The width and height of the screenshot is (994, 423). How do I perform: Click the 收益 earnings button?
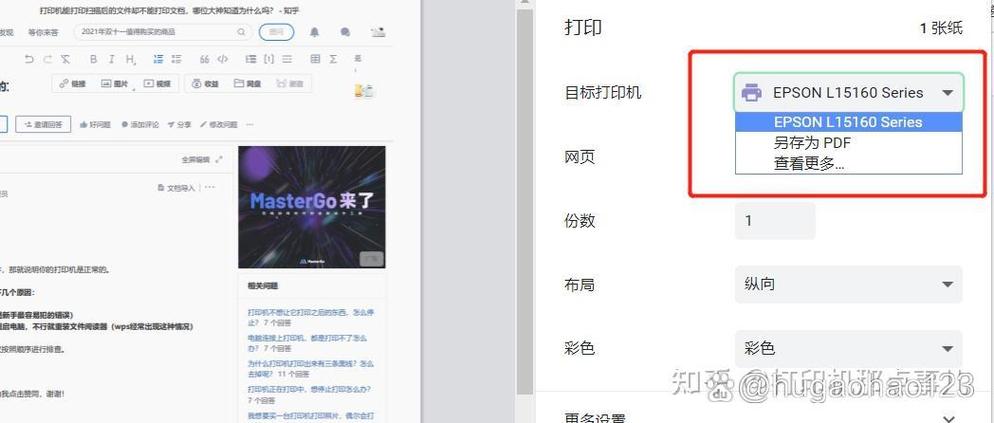click(204, 84)
